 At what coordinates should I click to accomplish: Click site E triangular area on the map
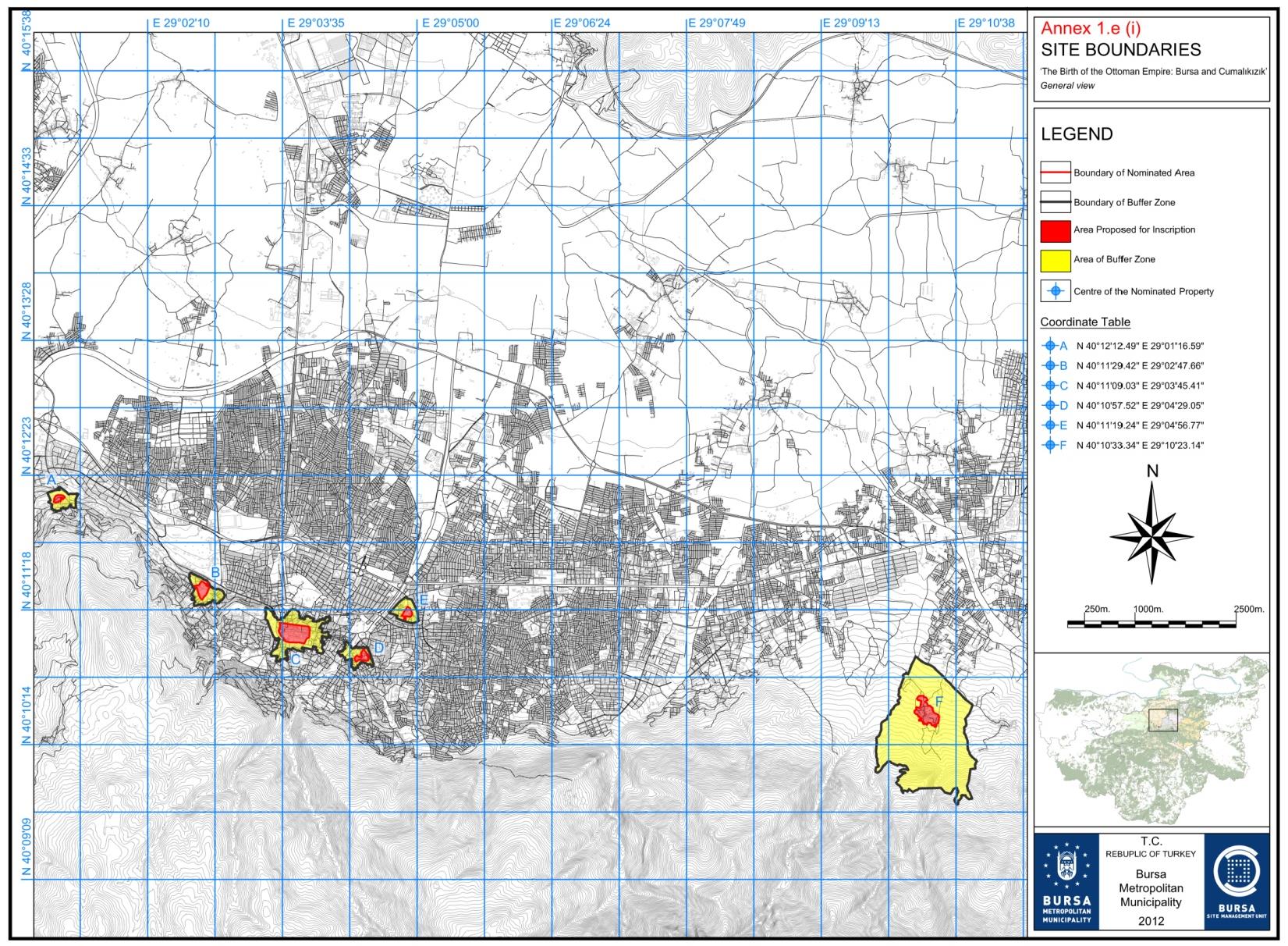pyautogui.click(x=405, y=610)
